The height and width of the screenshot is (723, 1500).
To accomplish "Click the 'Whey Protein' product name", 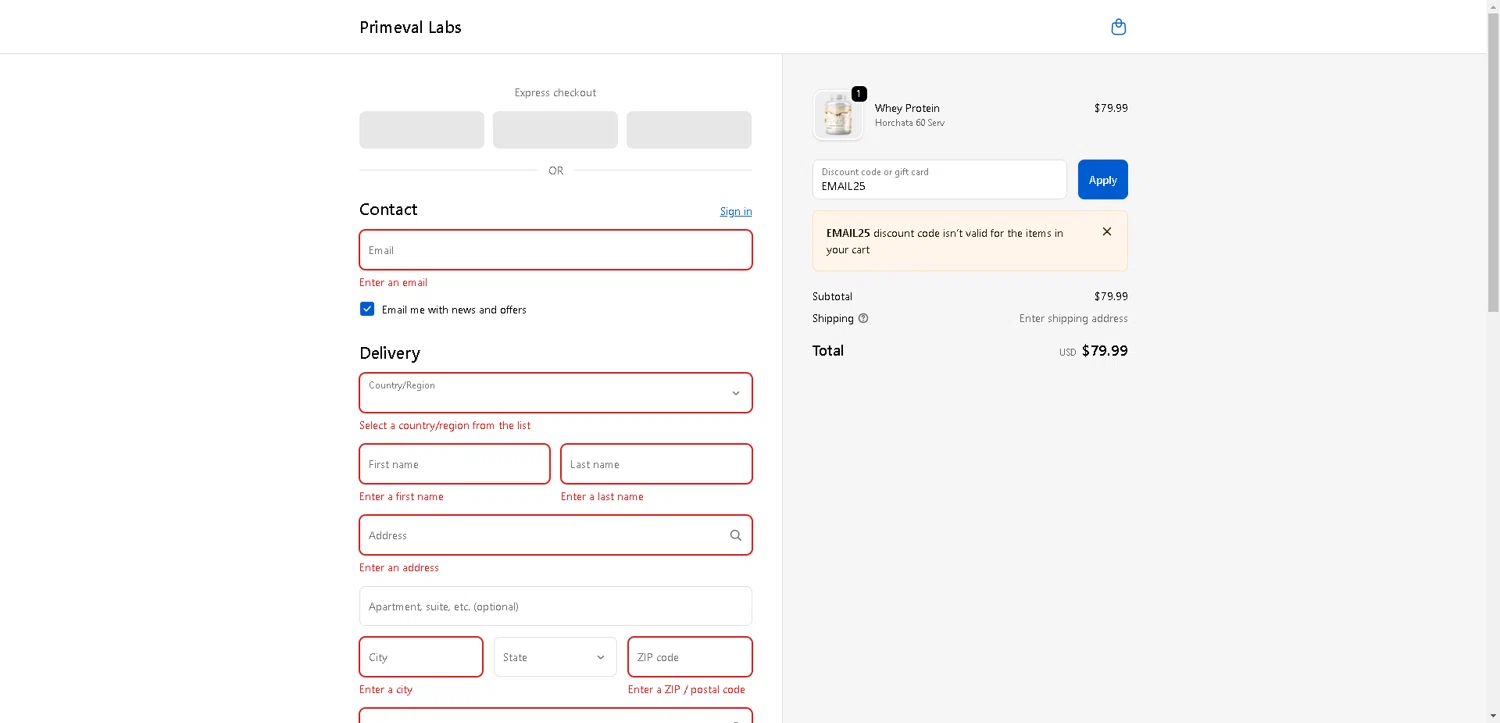I will click(x=907, y=108).
